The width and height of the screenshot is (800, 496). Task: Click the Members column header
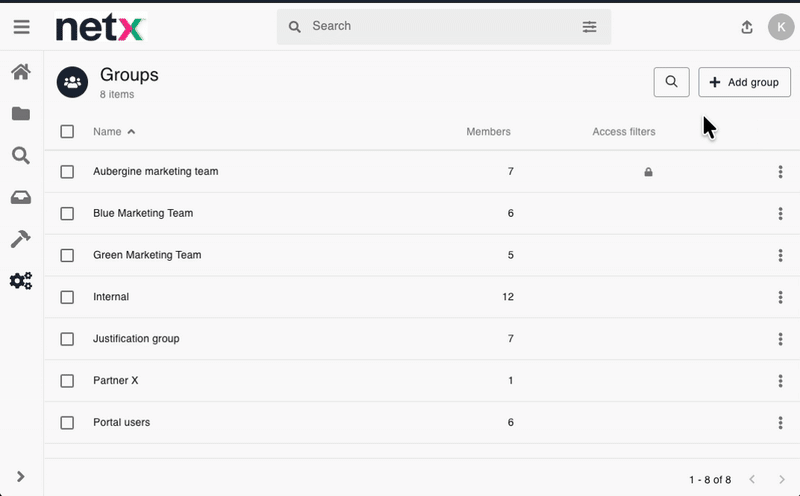(488, 132)
